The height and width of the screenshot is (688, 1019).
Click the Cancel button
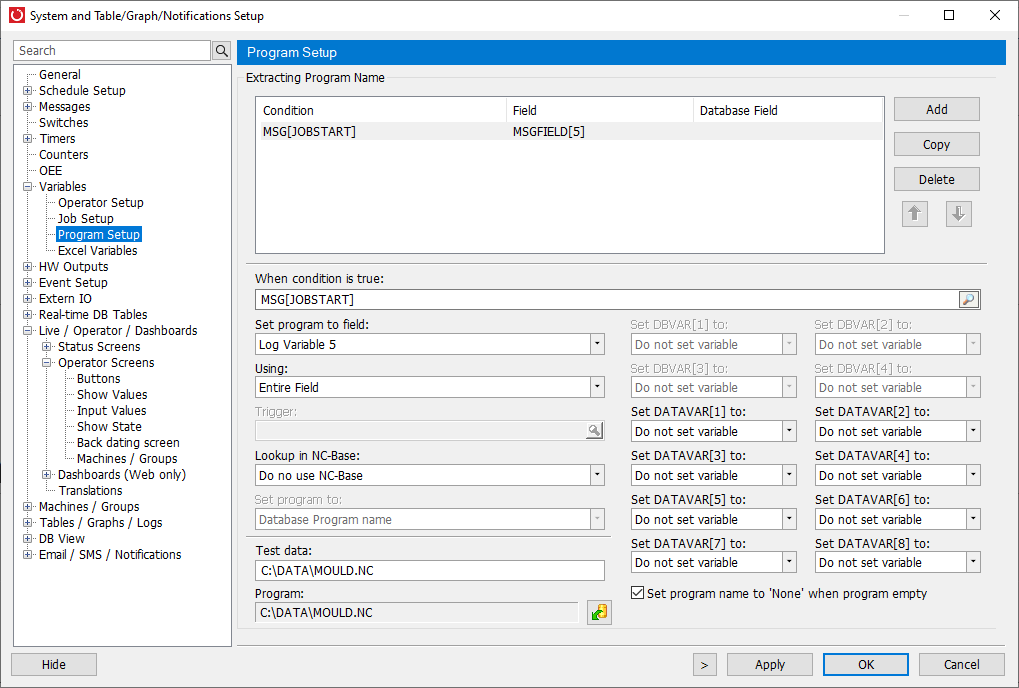962,665
